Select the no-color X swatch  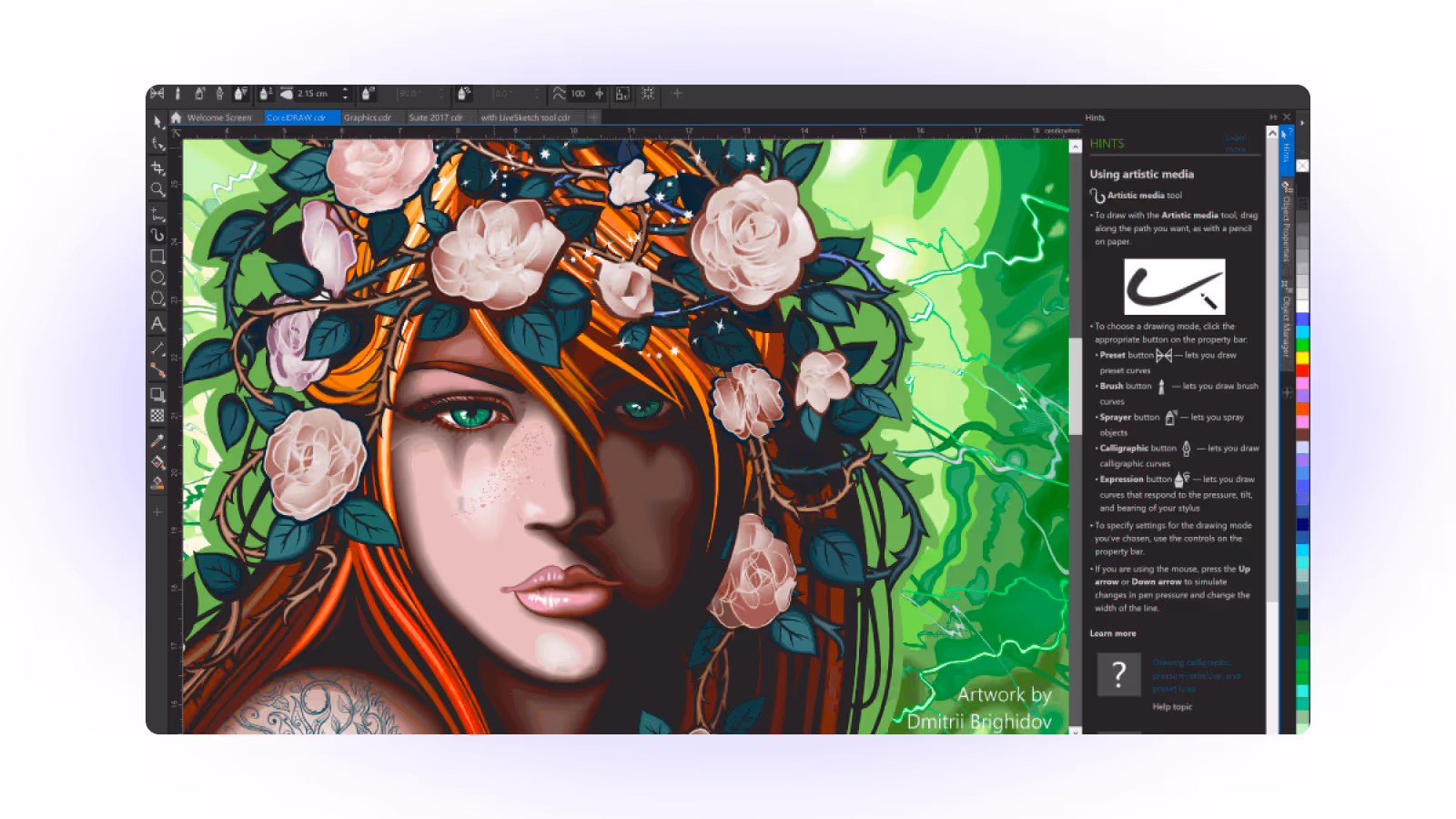(x=1302, y=166)
